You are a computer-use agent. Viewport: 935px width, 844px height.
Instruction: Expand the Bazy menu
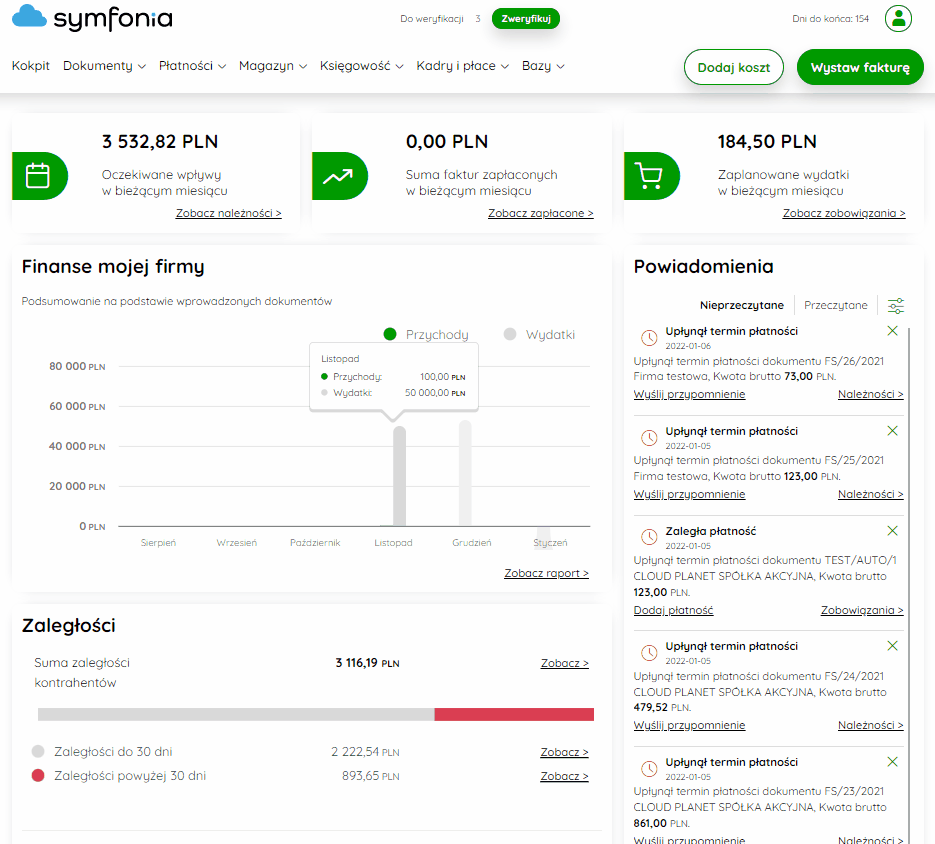point(543,66)
